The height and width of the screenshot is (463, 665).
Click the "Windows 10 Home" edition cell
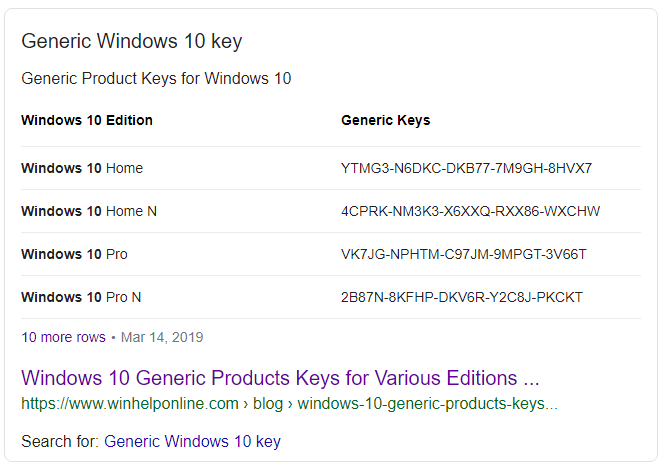pos(82,168)
